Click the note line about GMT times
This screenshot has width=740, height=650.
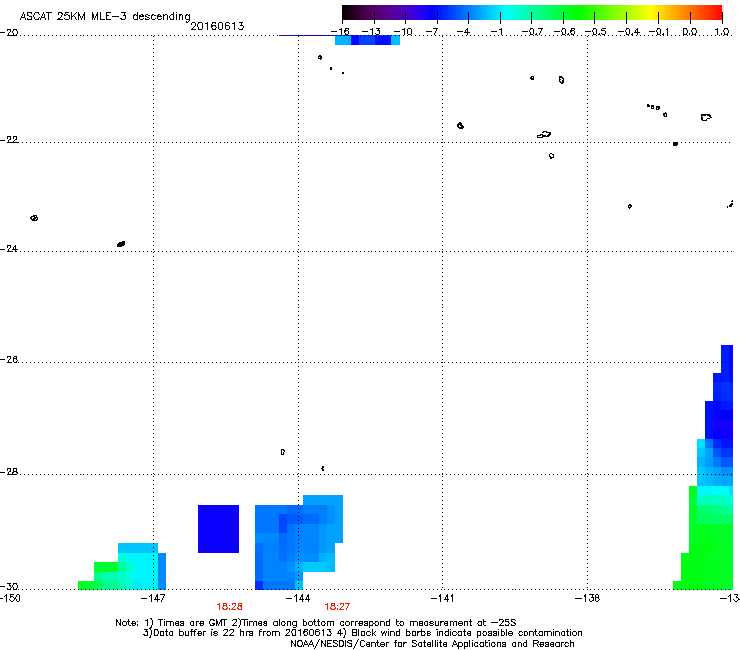316,623
